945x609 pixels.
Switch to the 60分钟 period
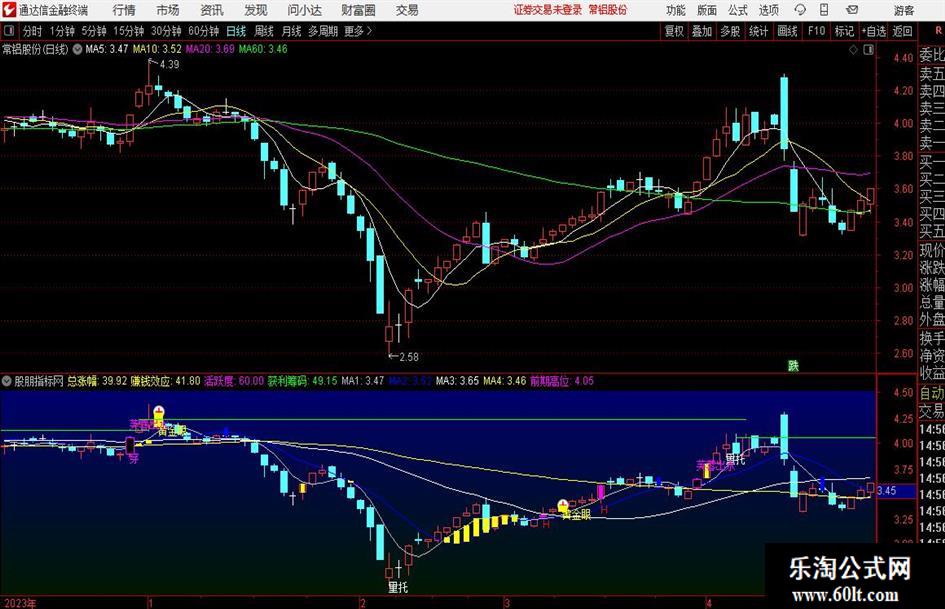point(203,31)
